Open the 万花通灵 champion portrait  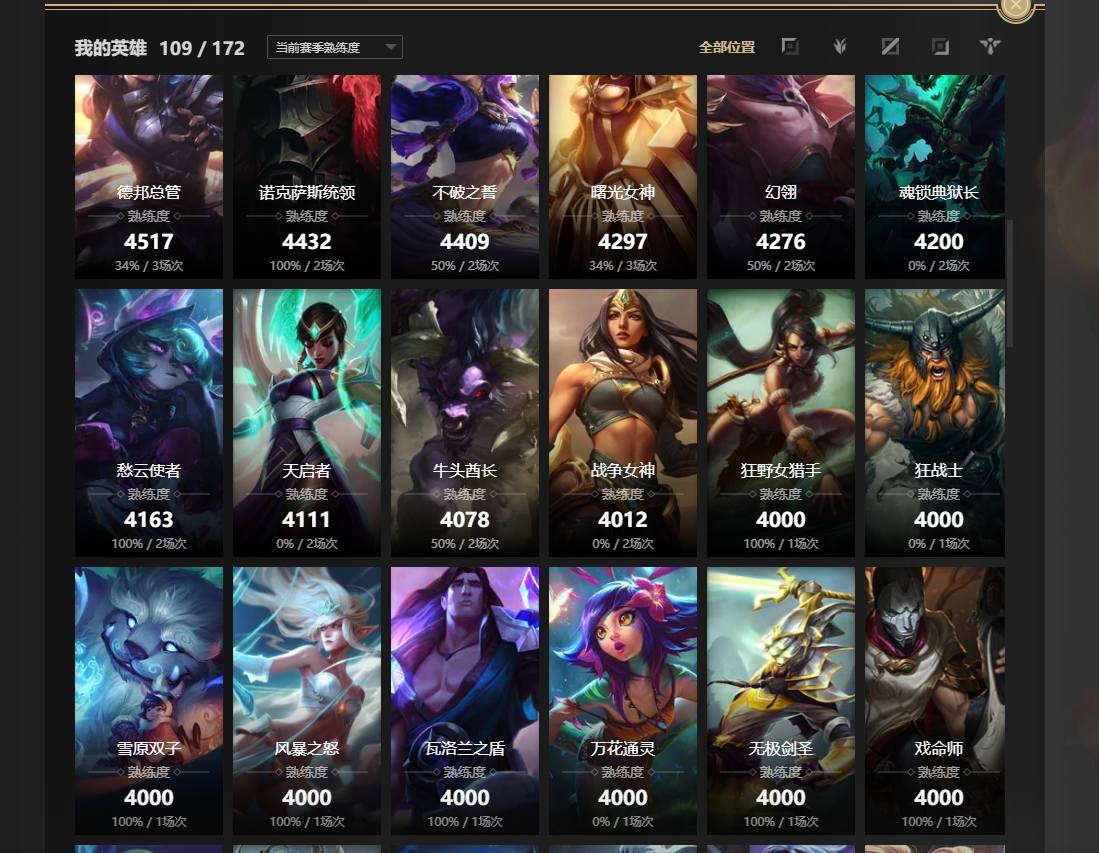coord(623,701)
